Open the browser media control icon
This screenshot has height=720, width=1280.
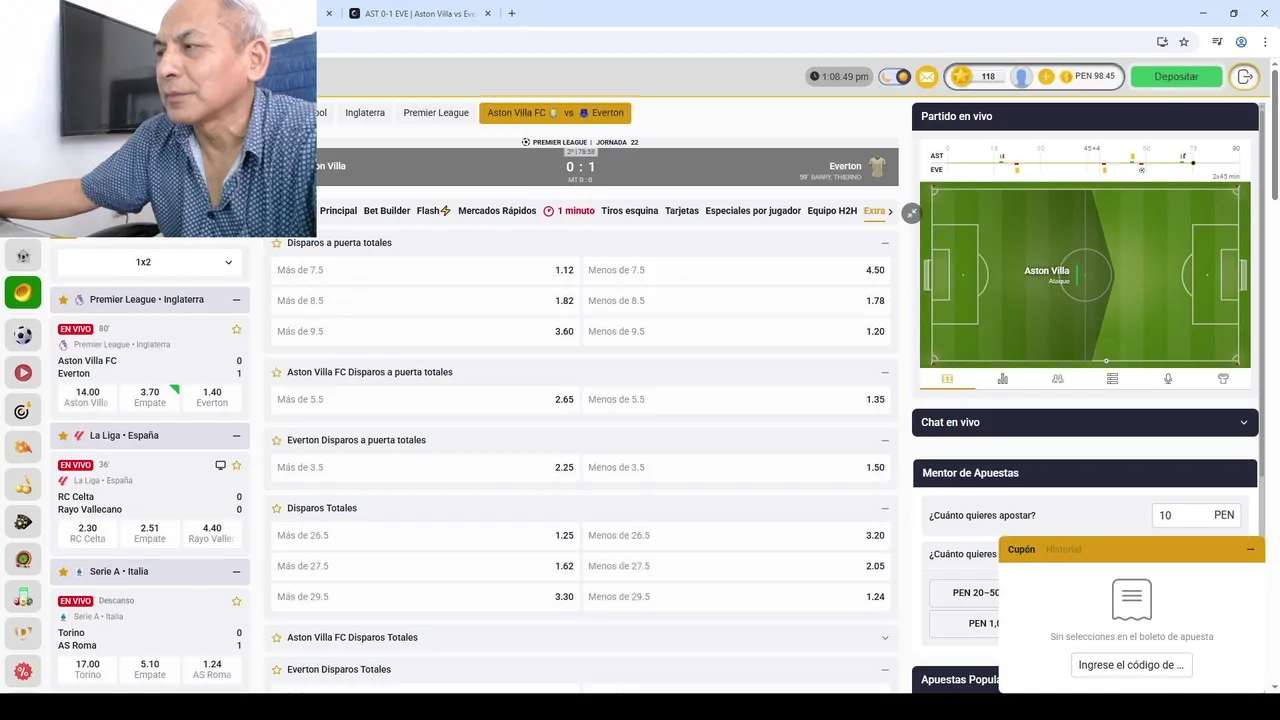(x=1217, y=42)
